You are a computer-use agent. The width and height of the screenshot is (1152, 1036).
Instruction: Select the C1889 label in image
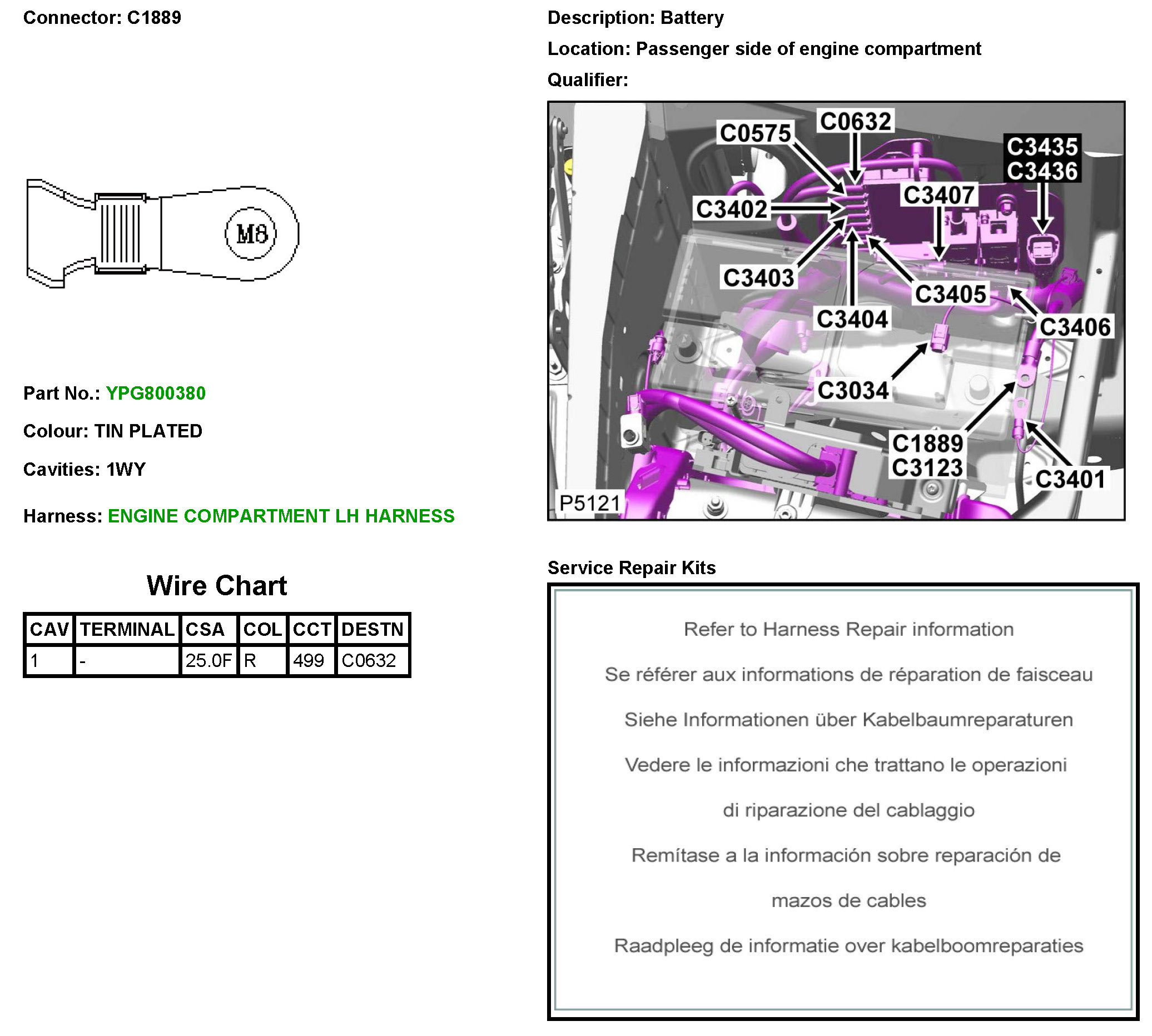pyautogui.click(x=927, y=444)
